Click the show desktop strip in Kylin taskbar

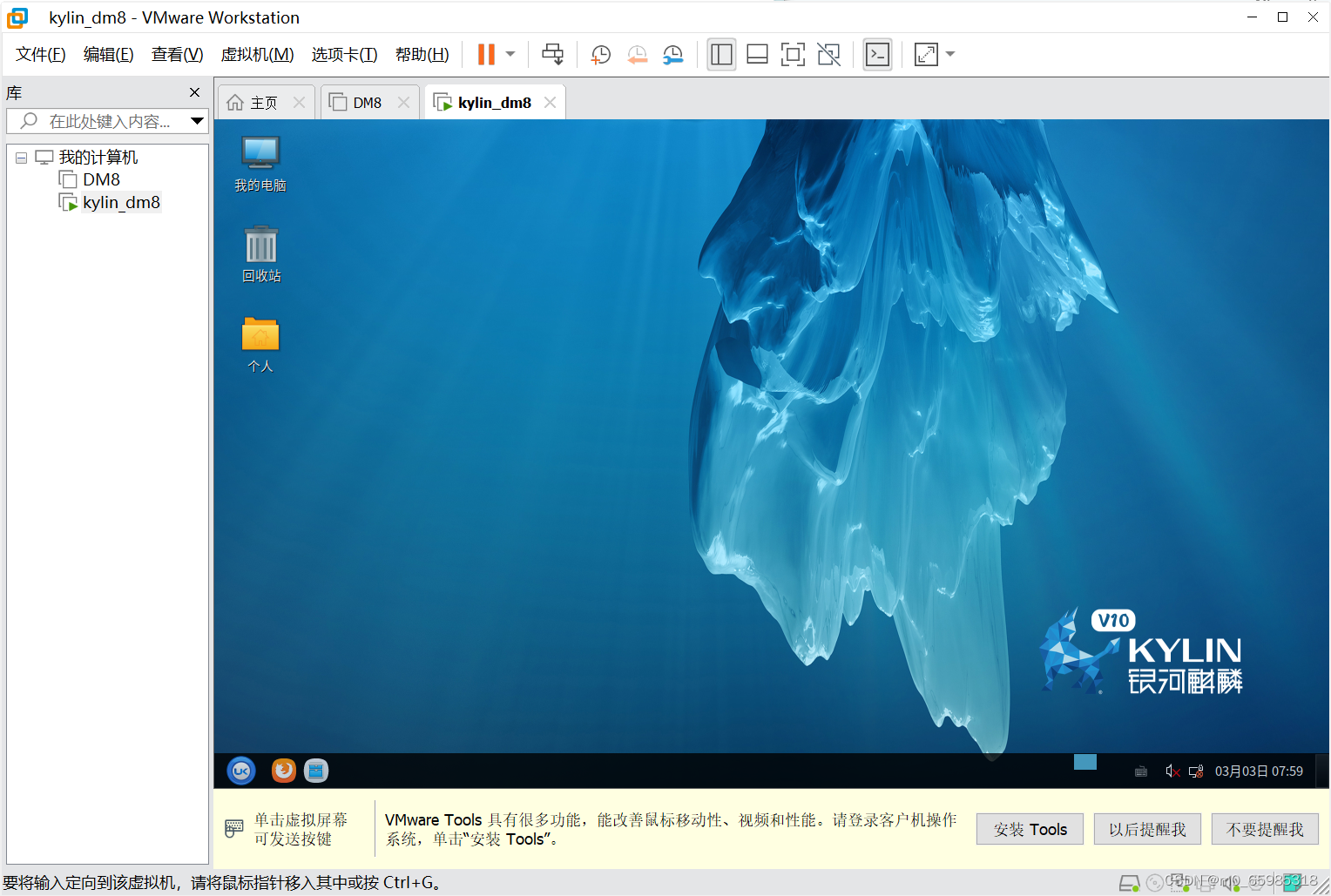(1322, 771)
